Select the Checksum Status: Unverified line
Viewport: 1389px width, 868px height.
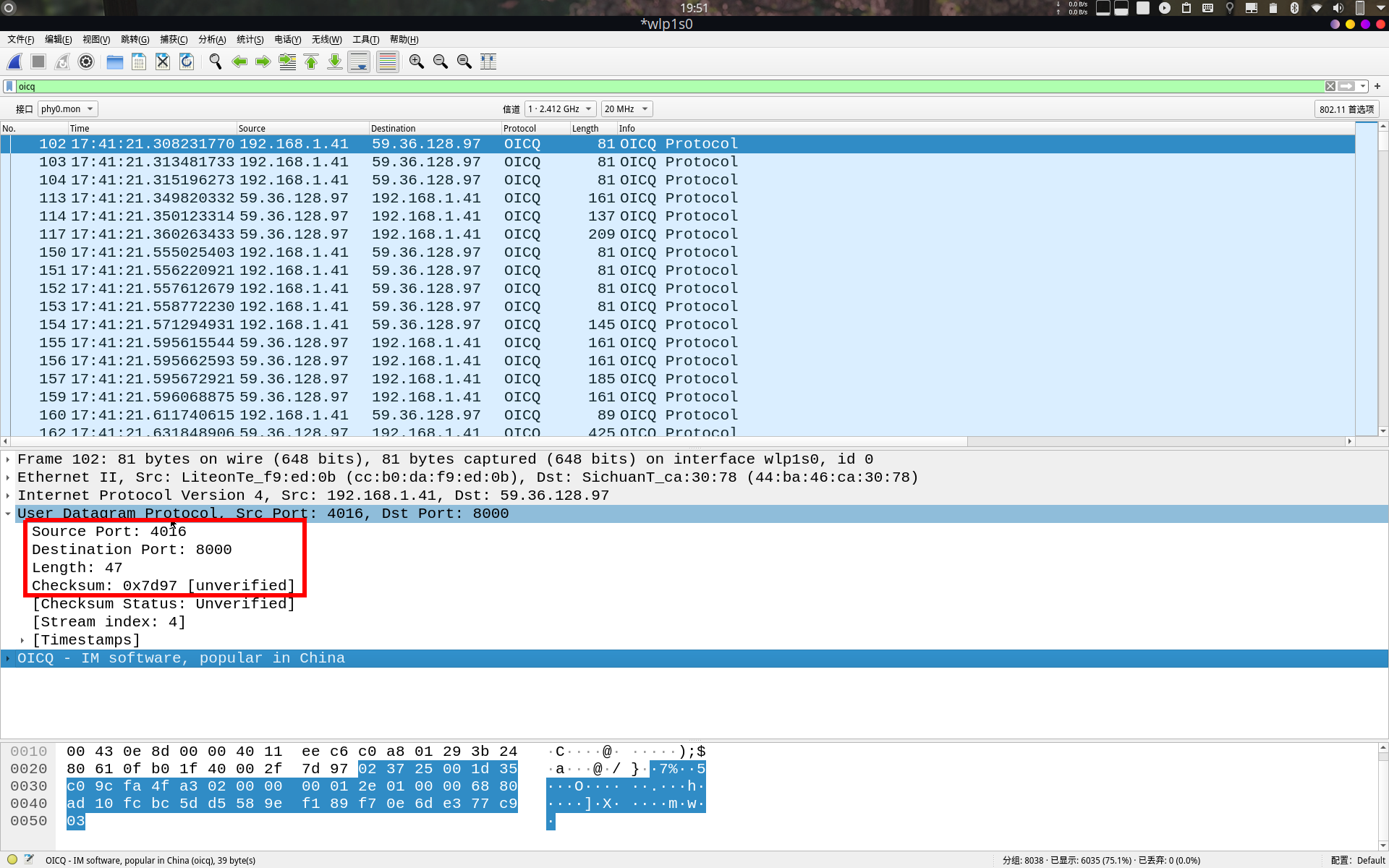(x=163, y=604)
